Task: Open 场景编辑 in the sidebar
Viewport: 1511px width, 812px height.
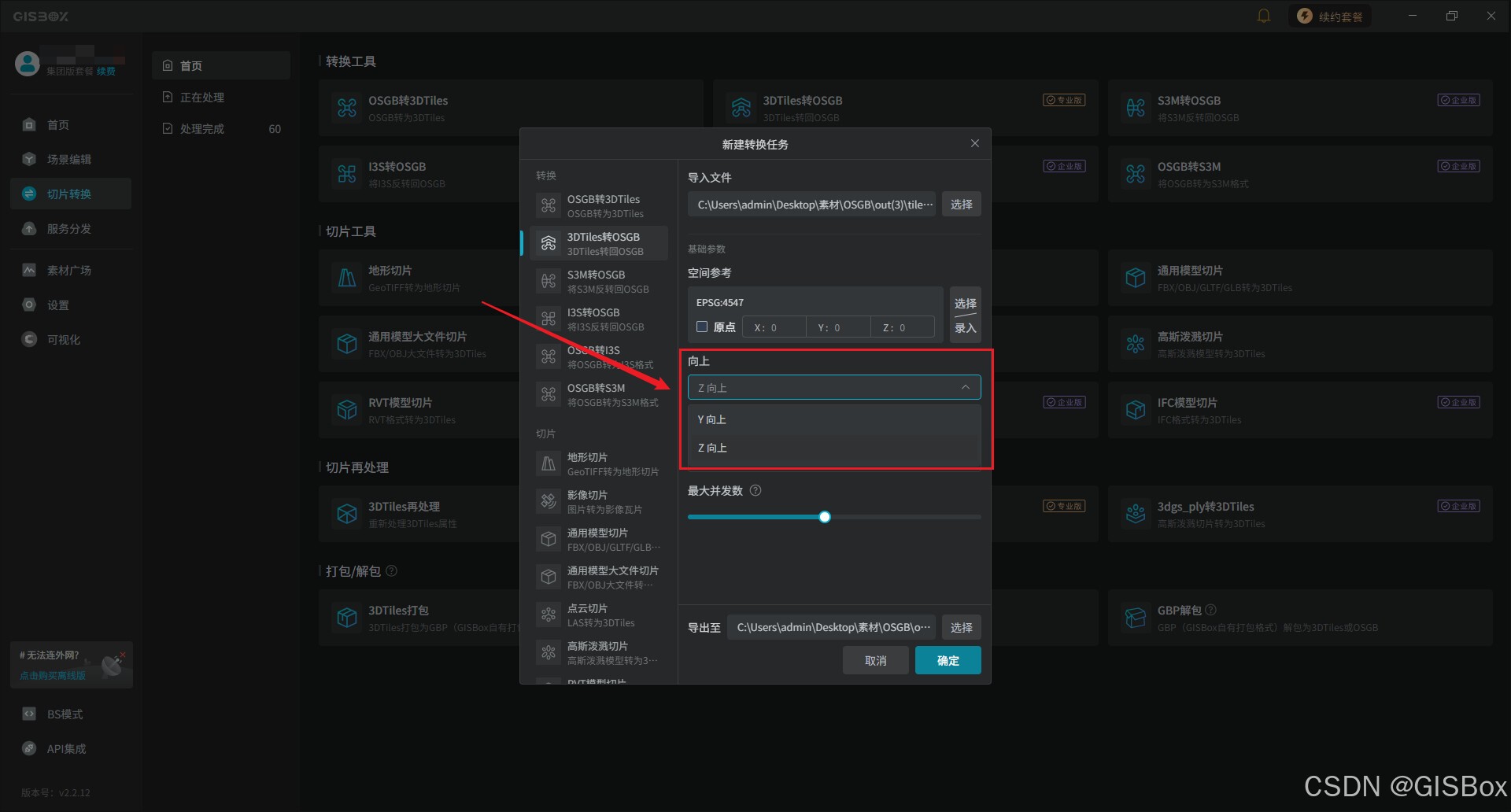Action: click(71, 159)
